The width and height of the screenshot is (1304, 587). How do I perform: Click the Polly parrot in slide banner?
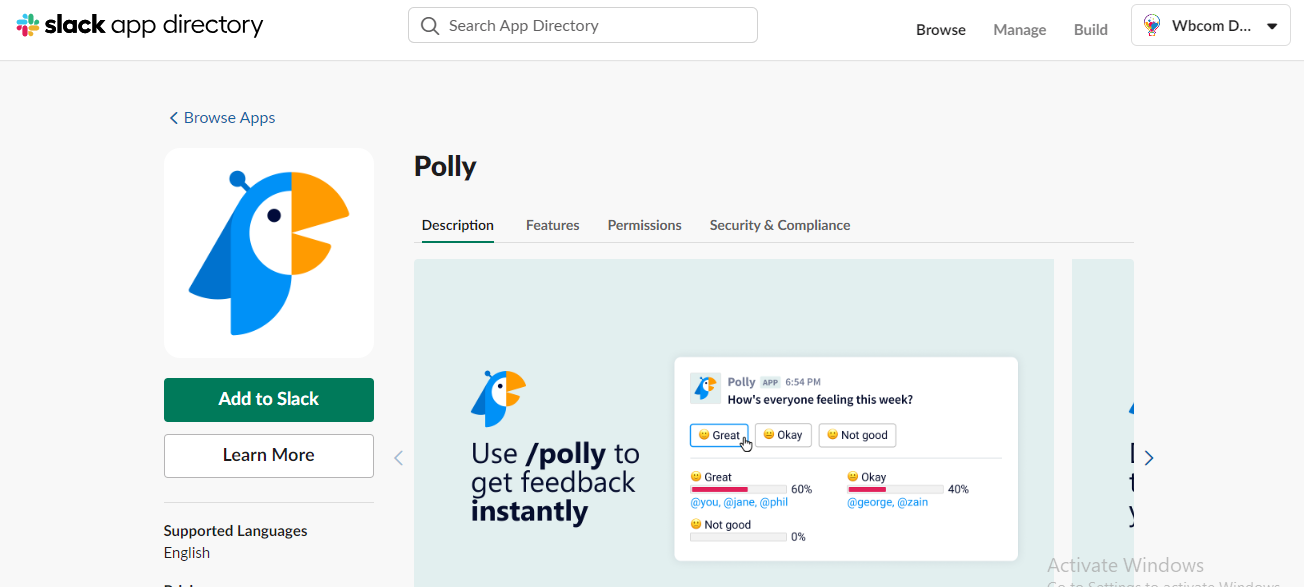coord(498,398)
